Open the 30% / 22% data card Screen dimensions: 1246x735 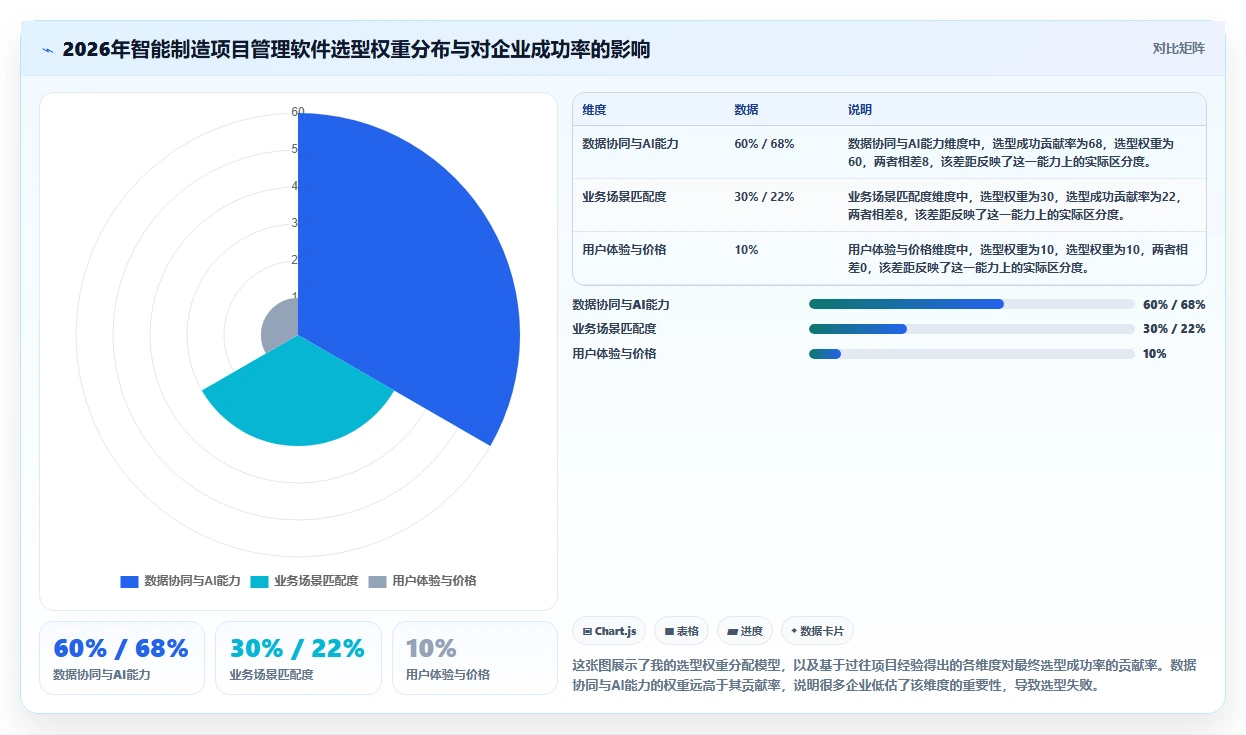tap(298, 658)
